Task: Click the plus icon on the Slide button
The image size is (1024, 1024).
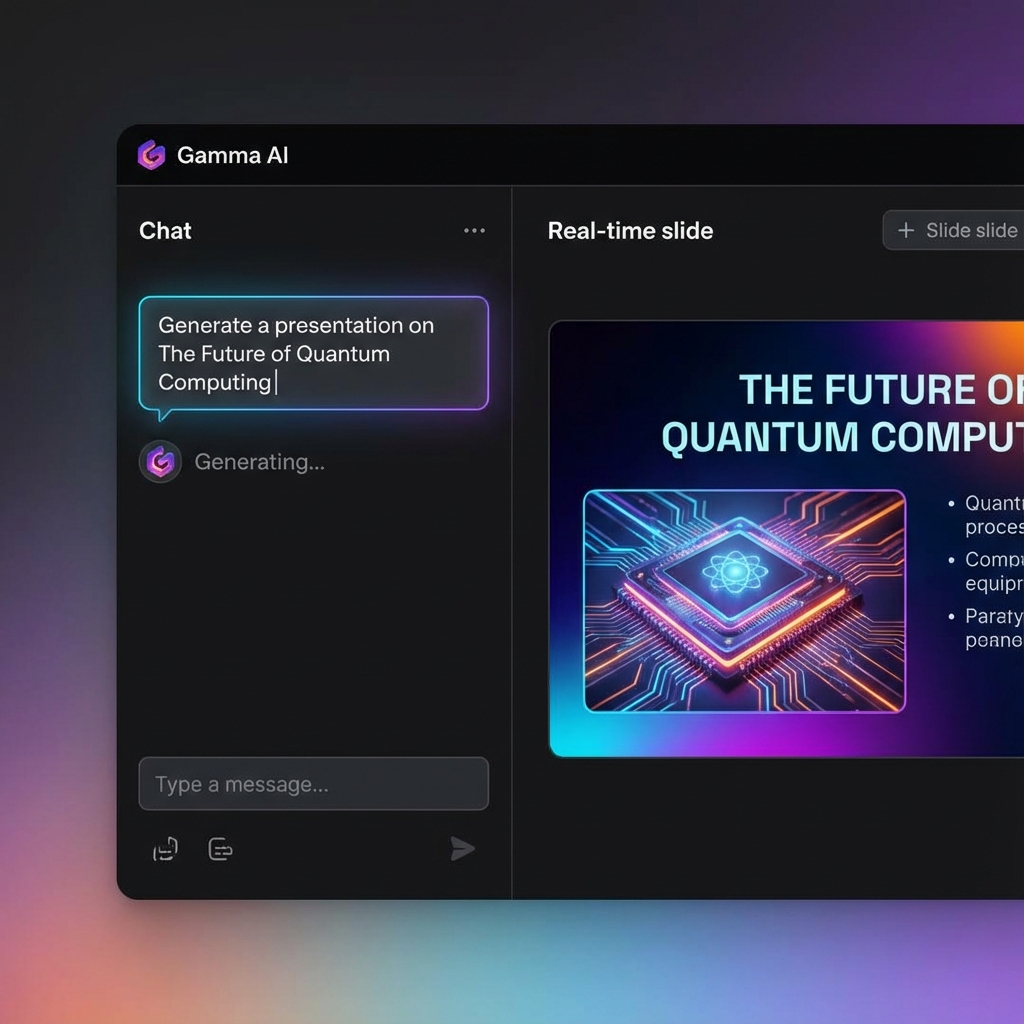Action: [906, 230]
